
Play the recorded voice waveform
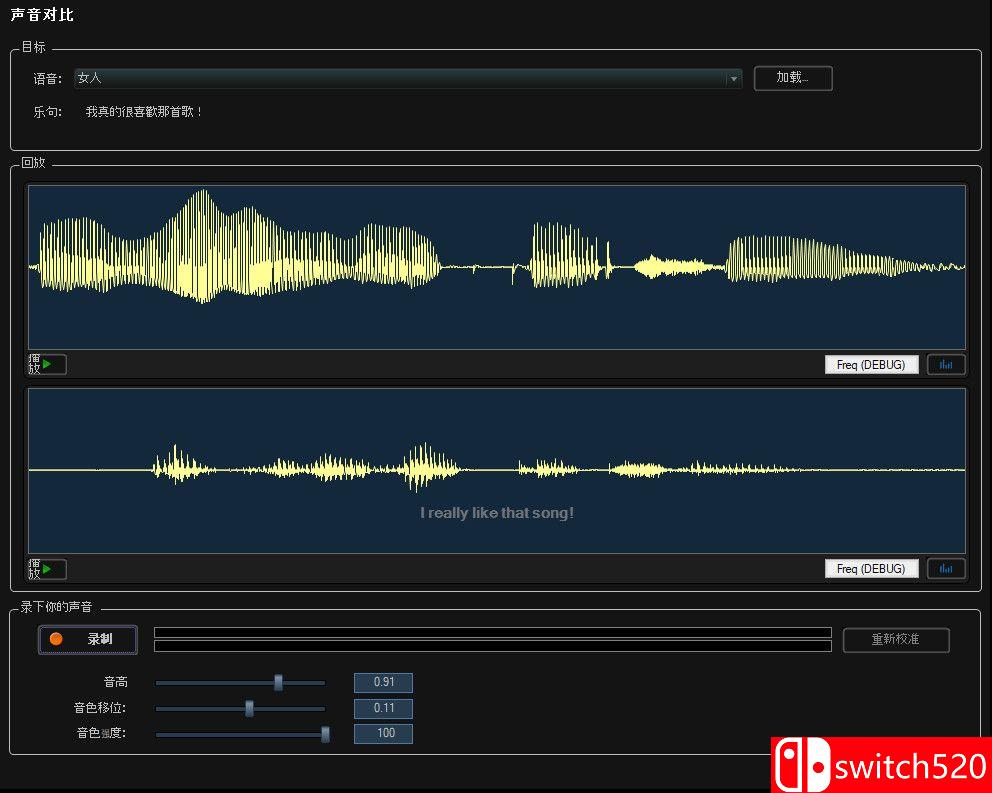(x=47, y=569)
